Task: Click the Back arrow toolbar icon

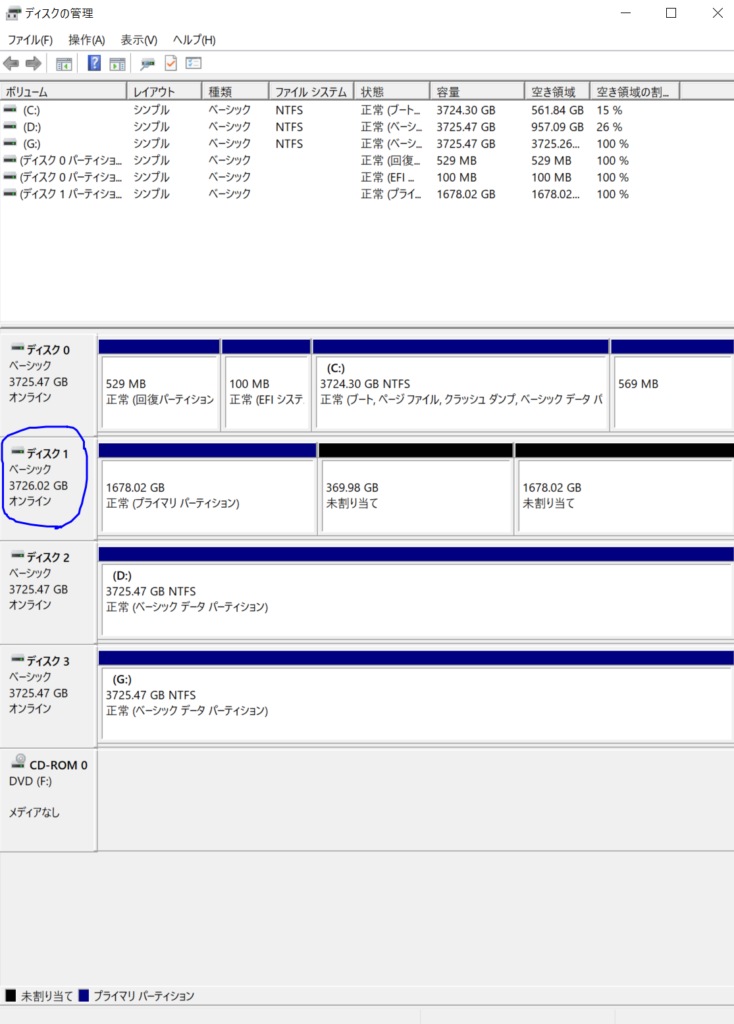Action: pyautogui.click(x=11, y=63)
